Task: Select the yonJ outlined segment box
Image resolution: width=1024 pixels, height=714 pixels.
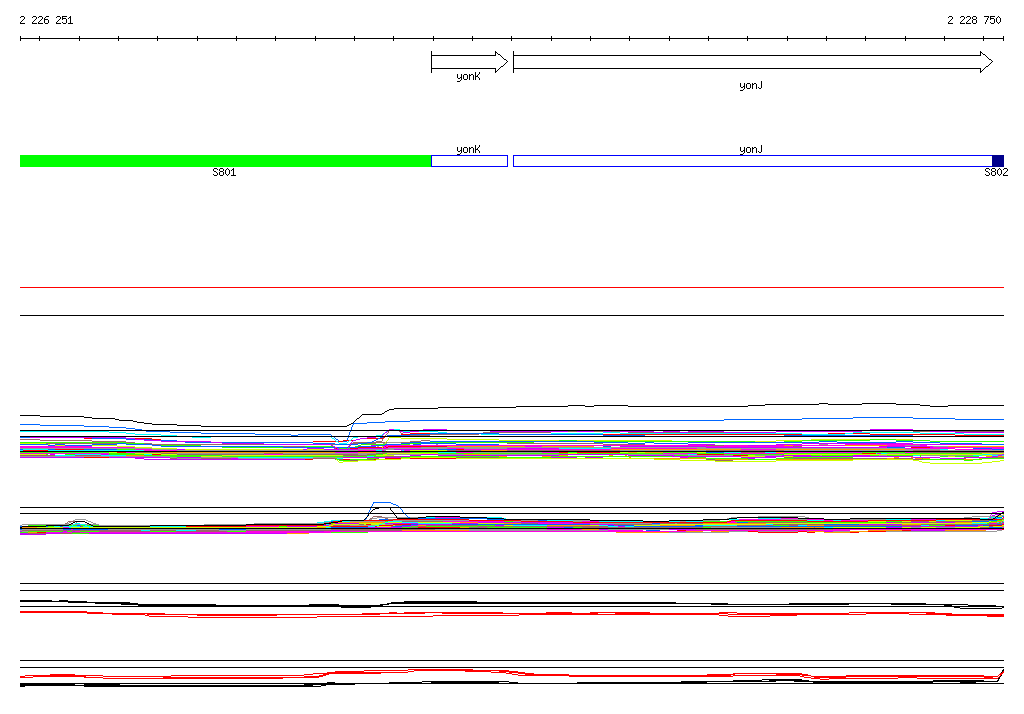Action: pyautogui.click(x=752, y=161)
